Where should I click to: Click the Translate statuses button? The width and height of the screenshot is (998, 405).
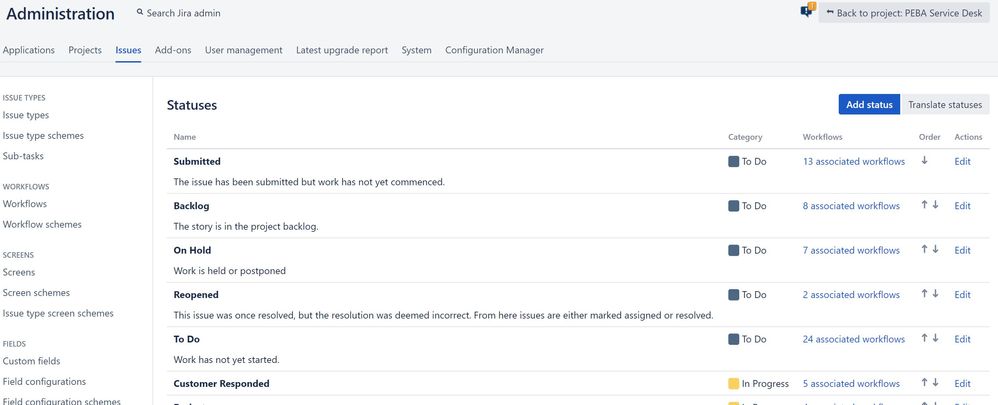coord(945,104)
